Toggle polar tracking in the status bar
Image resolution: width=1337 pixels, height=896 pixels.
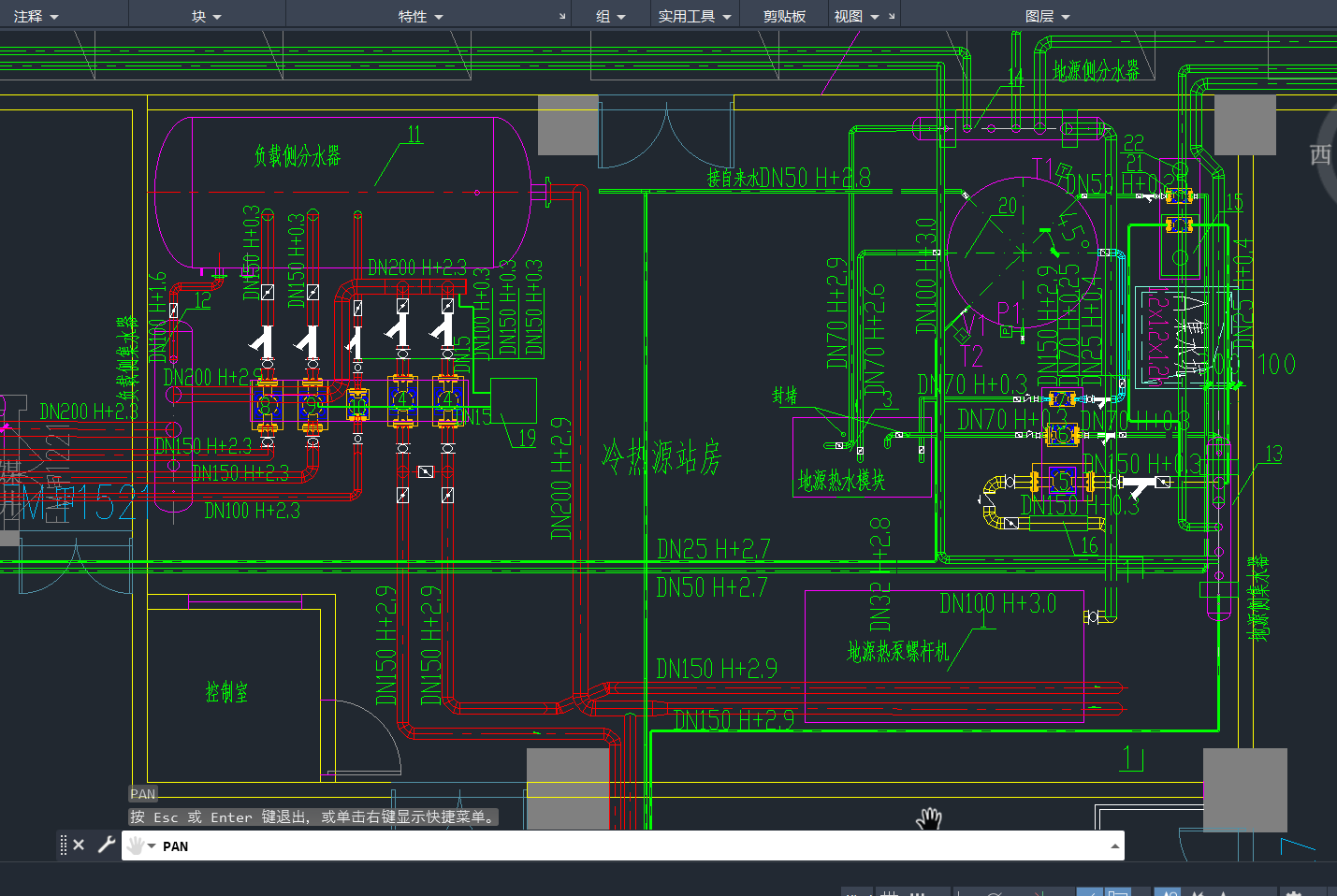point(995,893)
